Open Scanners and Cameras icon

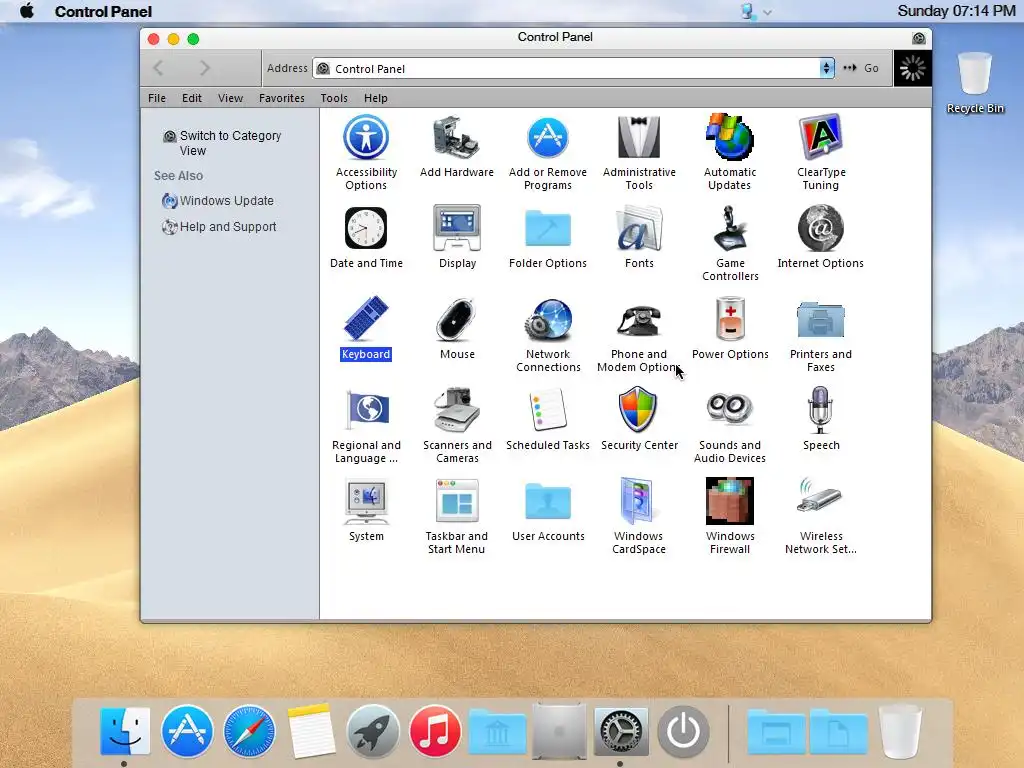tap(456, 410)
